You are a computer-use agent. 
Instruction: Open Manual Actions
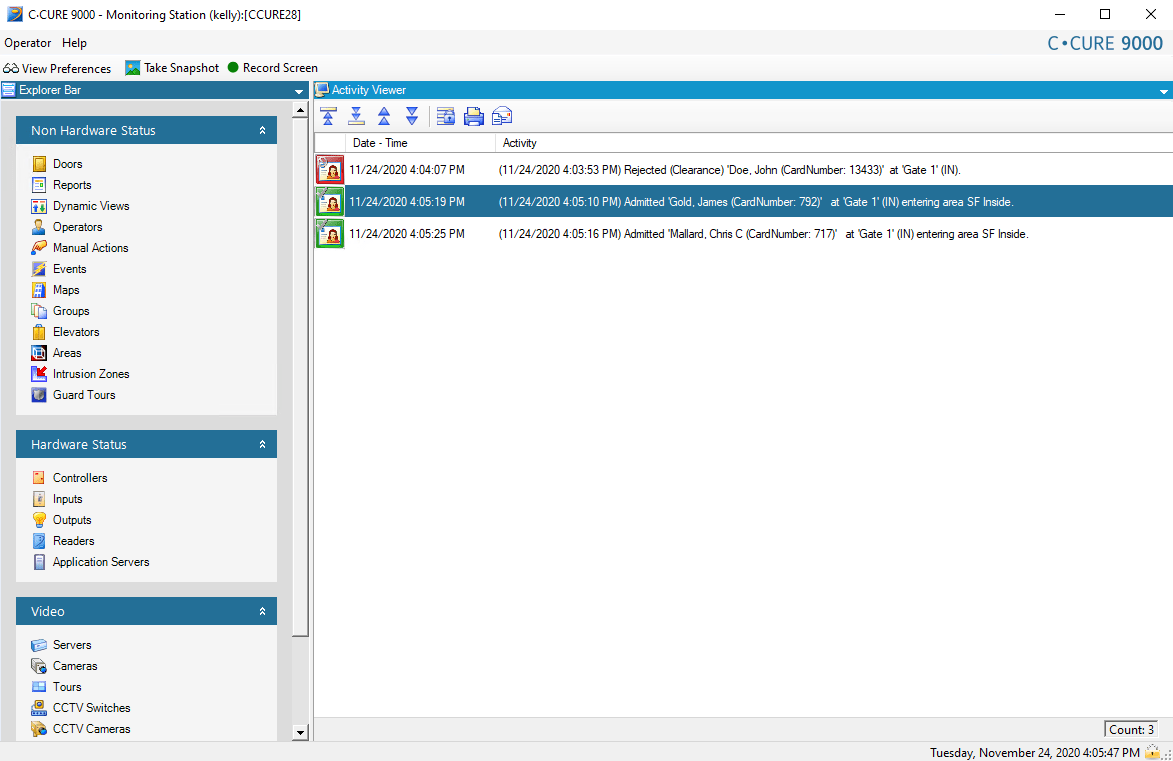pos(90,248)
